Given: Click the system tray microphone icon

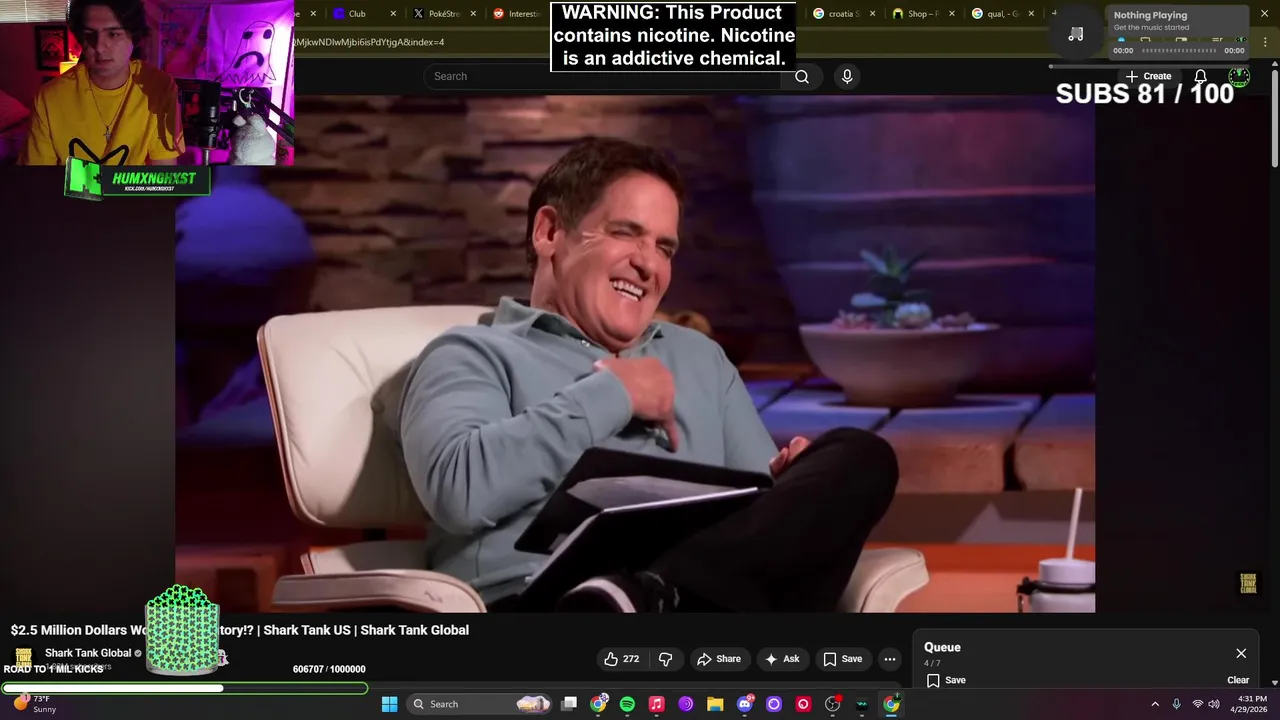Looking at the screenshot, I should [1176, 704].
